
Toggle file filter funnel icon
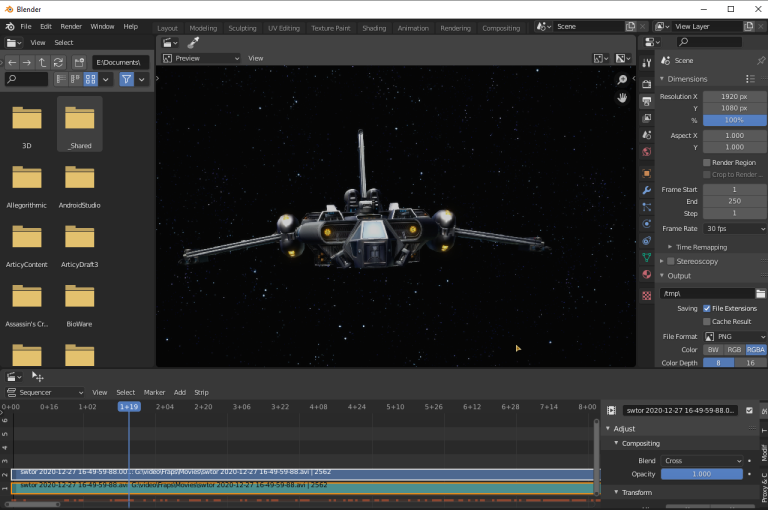click(x=126, y=79)
